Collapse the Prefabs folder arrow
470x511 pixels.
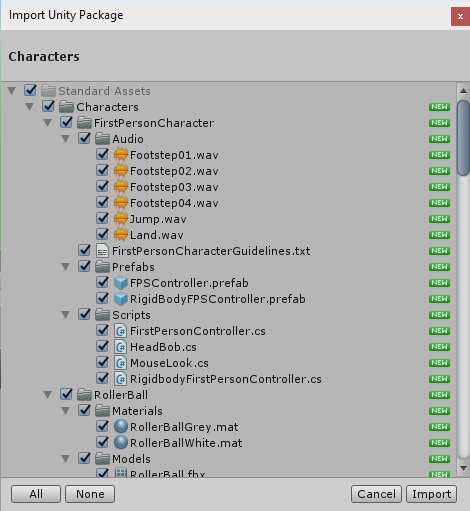coord(66,267)
